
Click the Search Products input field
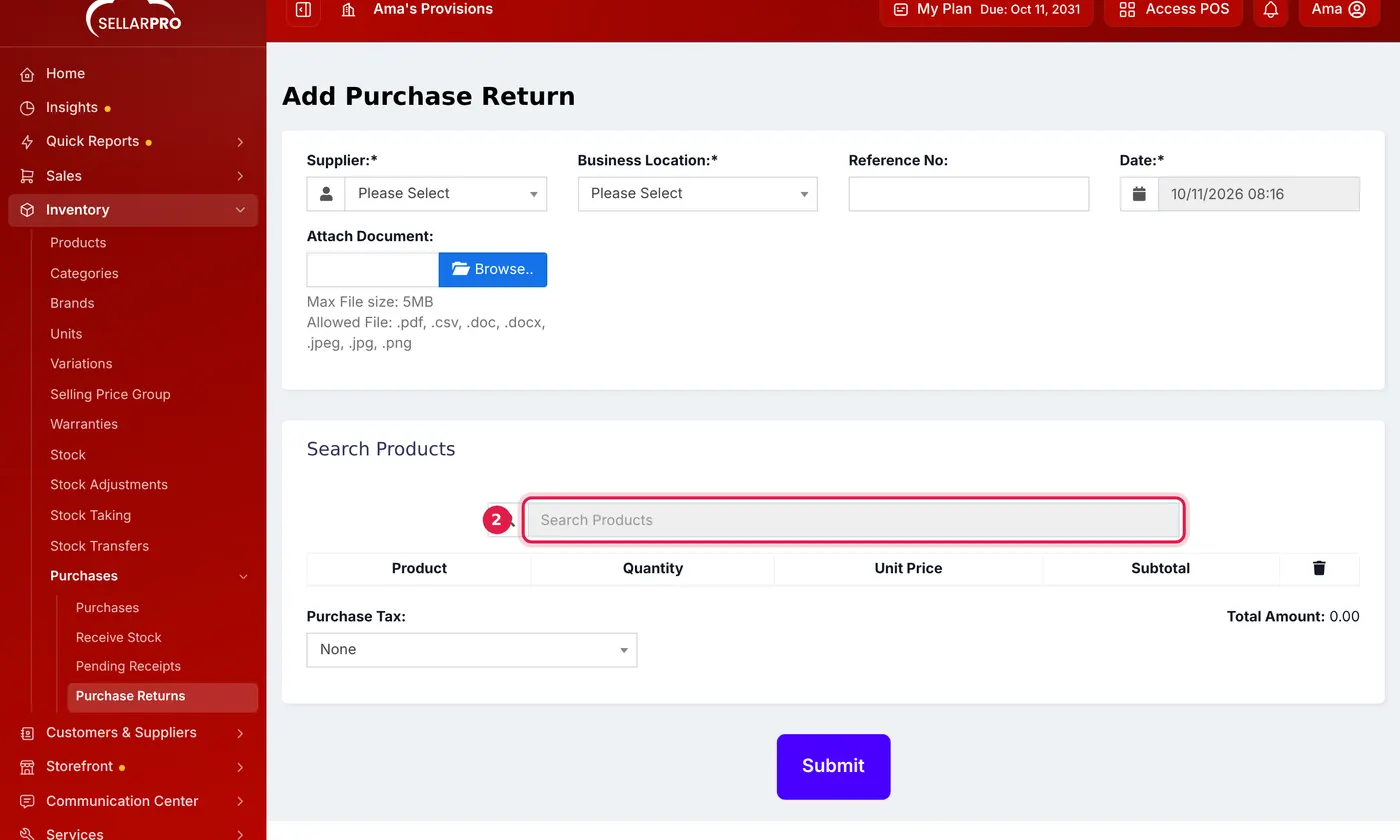[x=854, y=520]
